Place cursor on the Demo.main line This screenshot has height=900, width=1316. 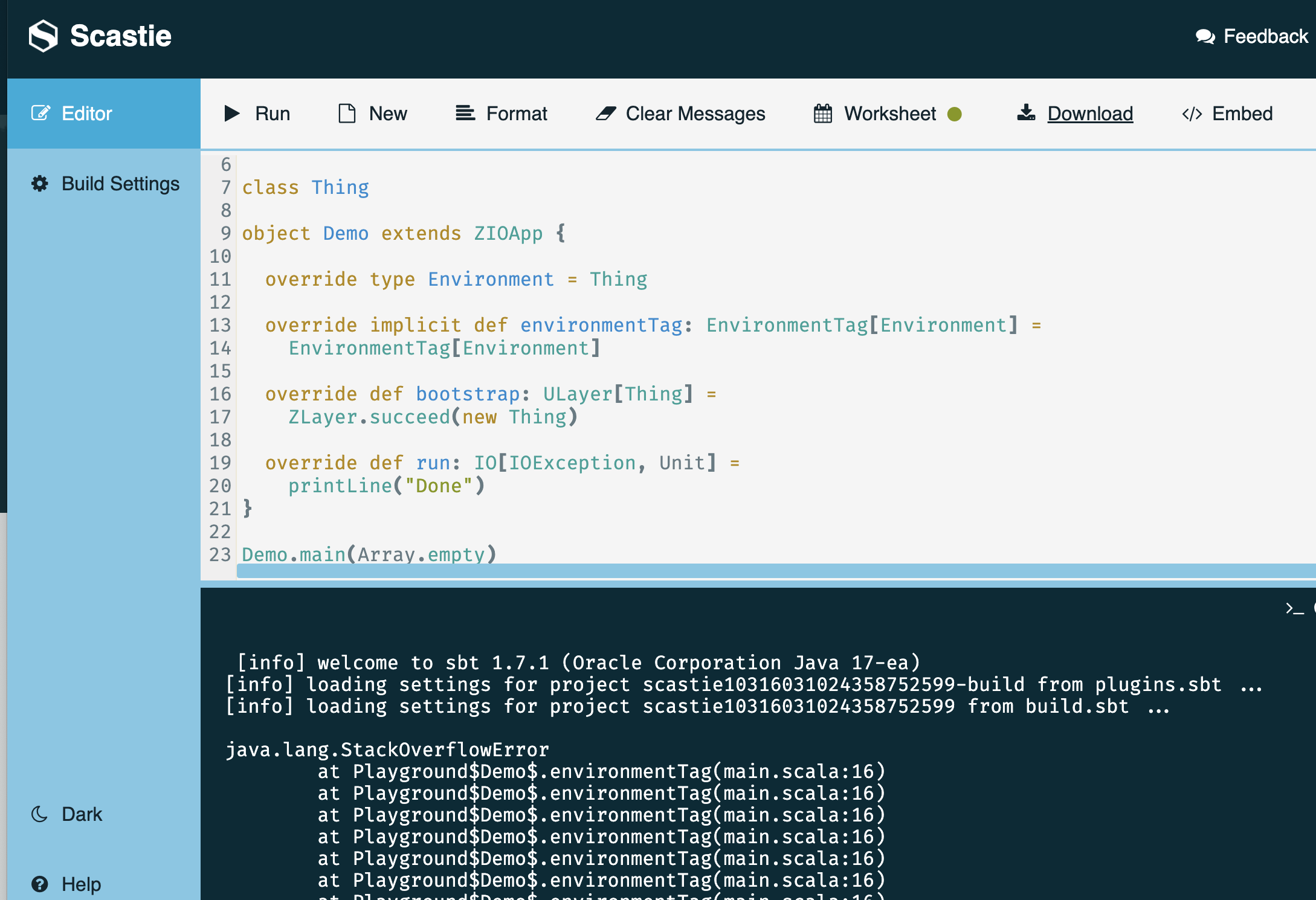tap(367, 554)
